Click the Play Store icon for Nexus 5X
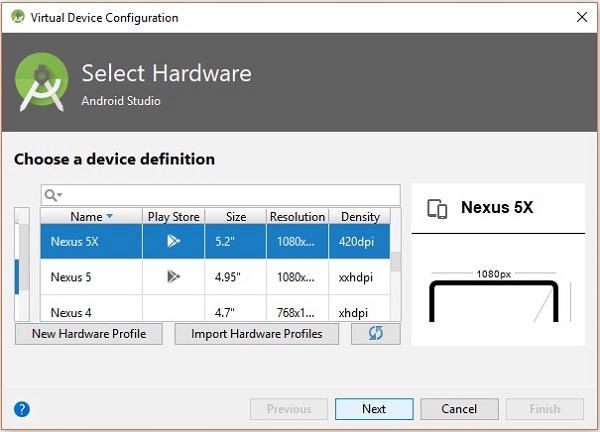The width and height of the screenshot is (600, 432). (174, 240)
